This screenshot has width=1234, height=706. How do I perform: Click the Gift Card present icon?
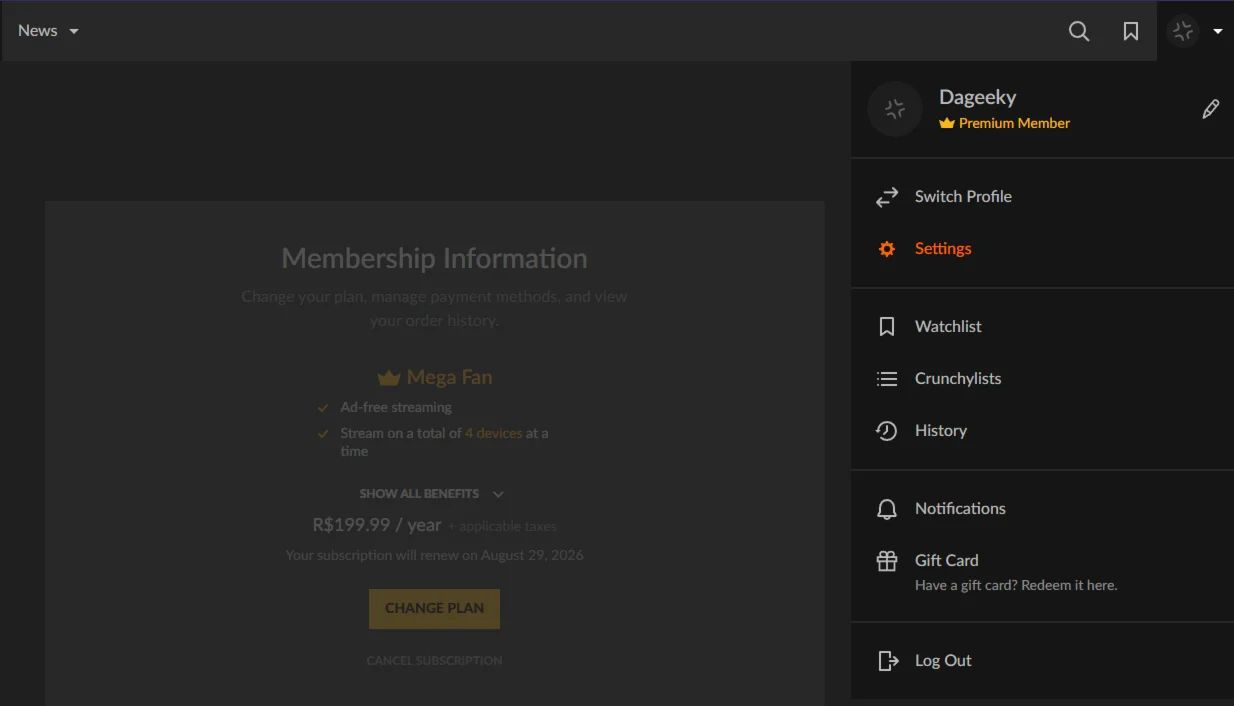tap(887, 561)
